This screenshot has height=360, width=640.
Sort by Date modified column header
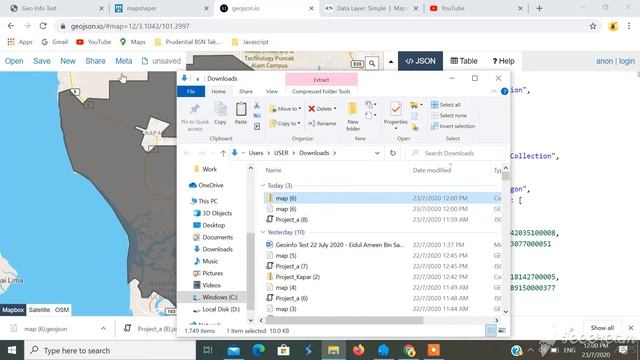[x=431, y=170]
